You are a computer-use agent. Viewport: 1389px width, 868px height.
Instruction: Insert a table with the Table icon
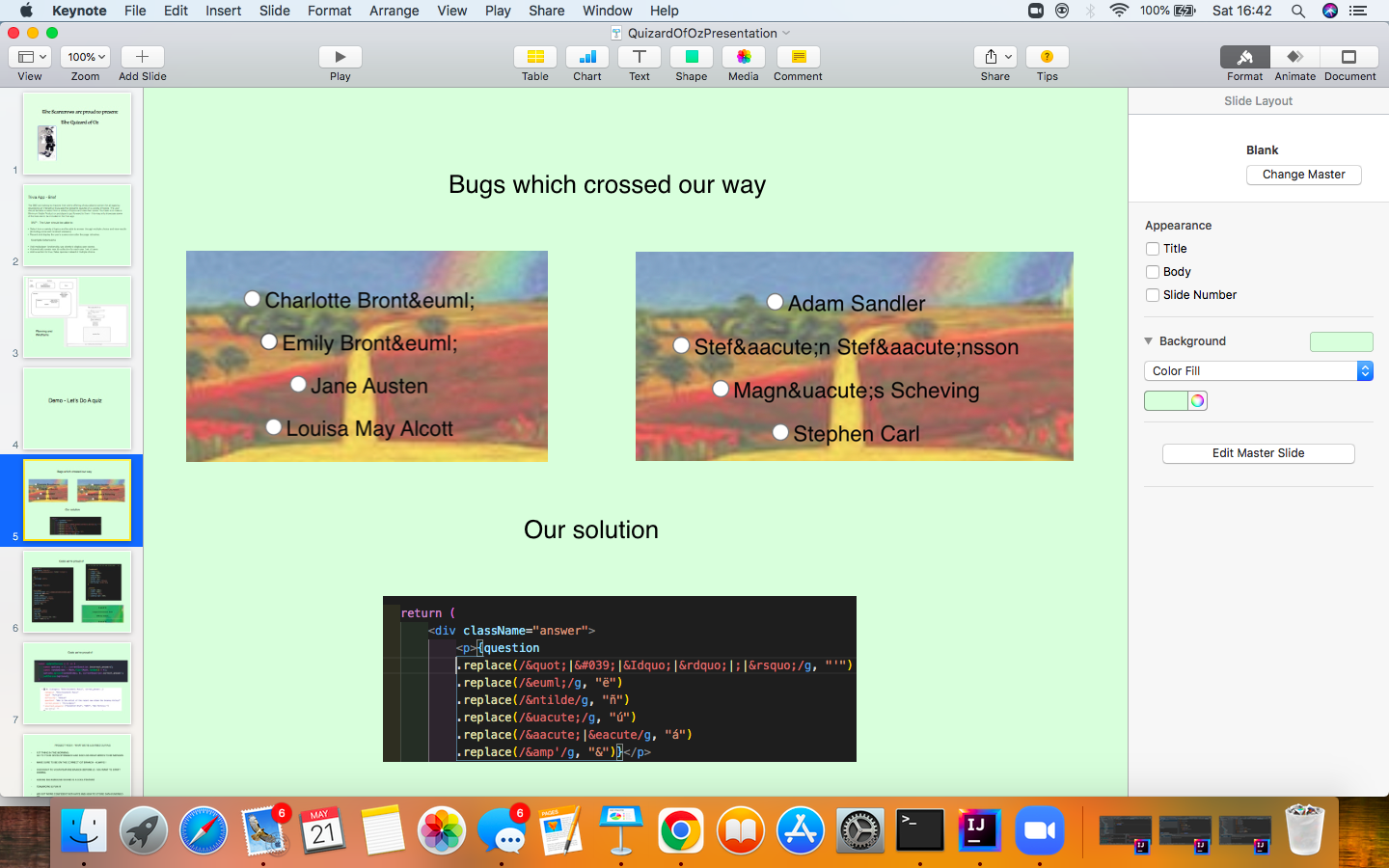[535, 57]
